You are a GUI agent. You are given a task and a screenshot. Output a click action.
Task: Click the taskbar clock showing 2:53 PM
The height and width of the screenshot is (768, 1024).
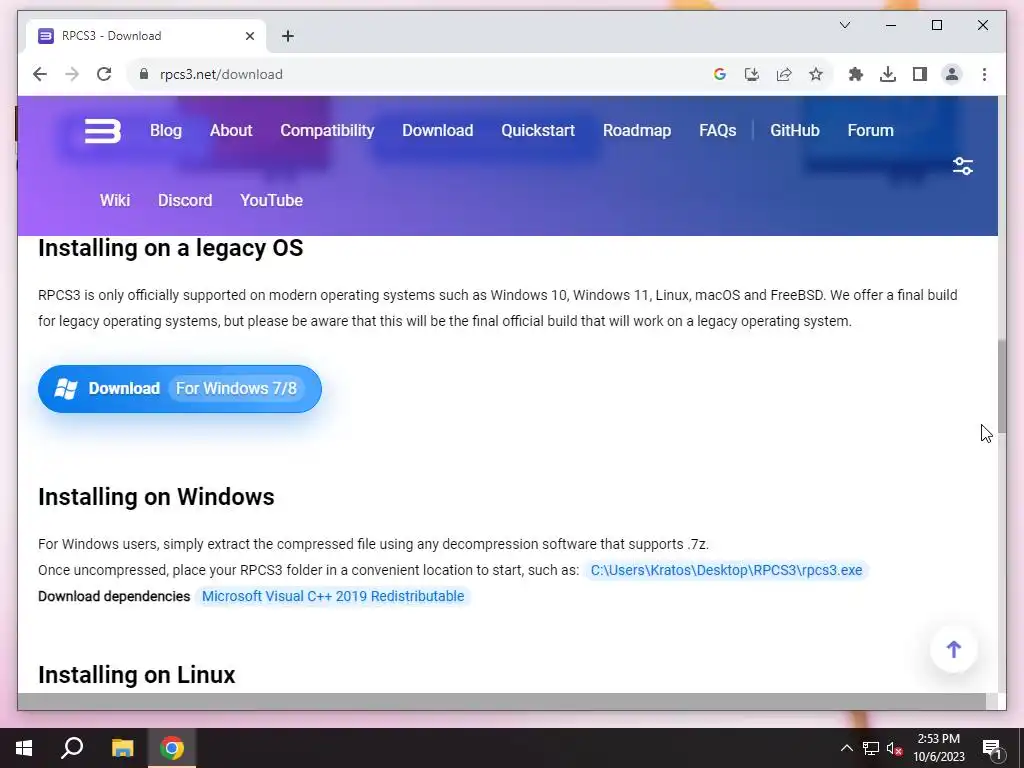pos(939,748)
